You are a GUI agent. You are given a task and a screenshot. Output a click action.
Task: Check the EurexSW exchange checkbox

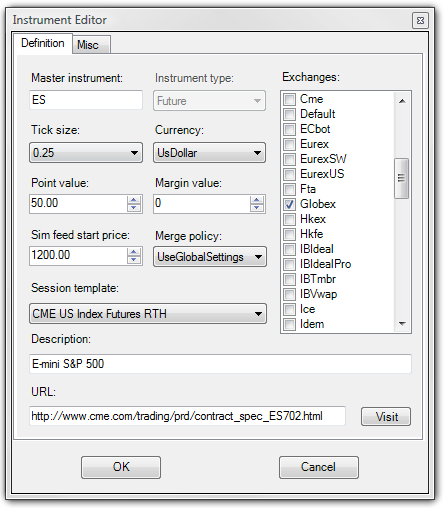click(289, 159)
